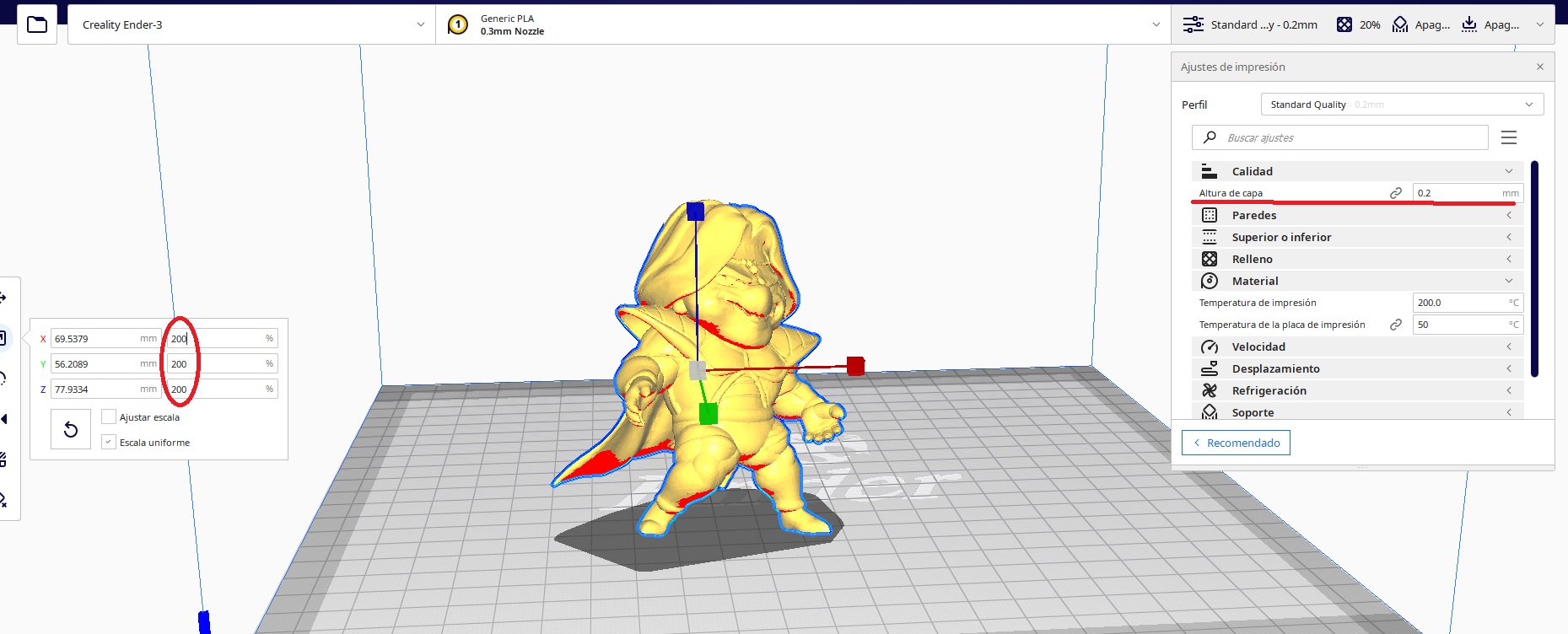Expand the Desplazamiento section chevron
Viewport: 1568px width, 634px height.
(x=1509, y=368)
